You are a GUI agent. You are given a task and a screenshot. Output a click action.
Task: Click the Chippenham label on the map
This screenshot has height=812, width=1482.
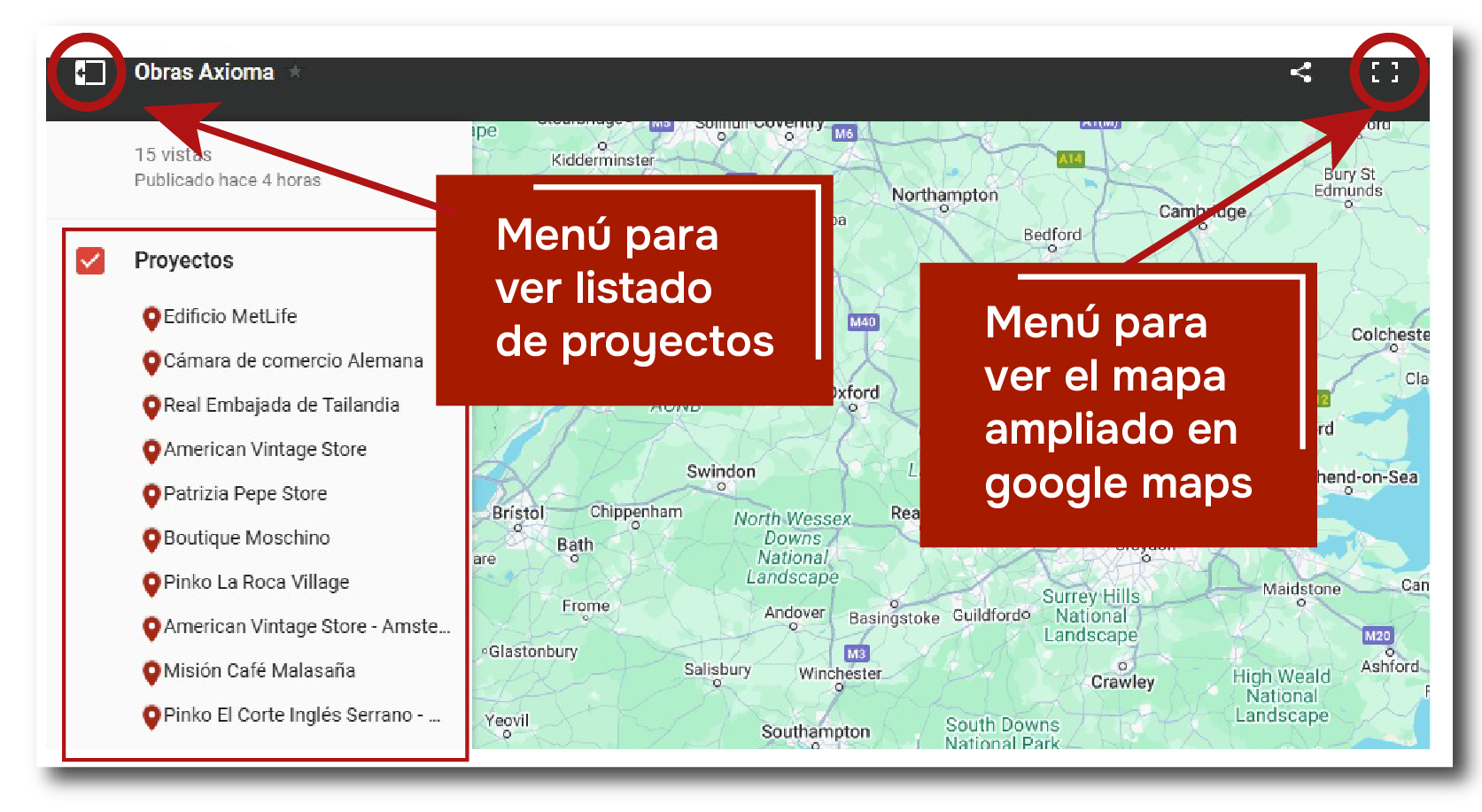(x=636, y=512)
